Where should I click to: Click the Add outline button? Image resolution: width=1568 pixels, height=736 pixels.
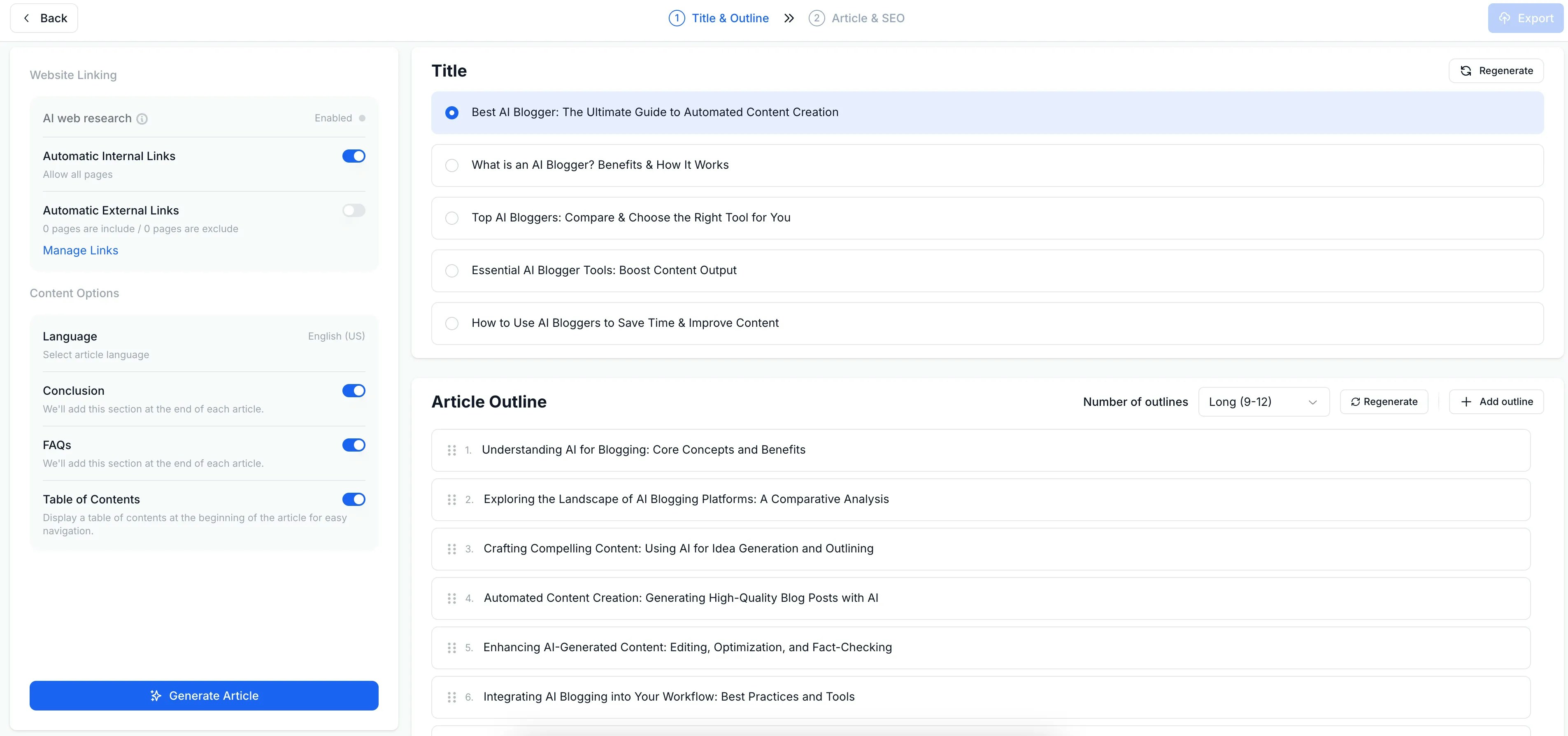(1496, 402)
